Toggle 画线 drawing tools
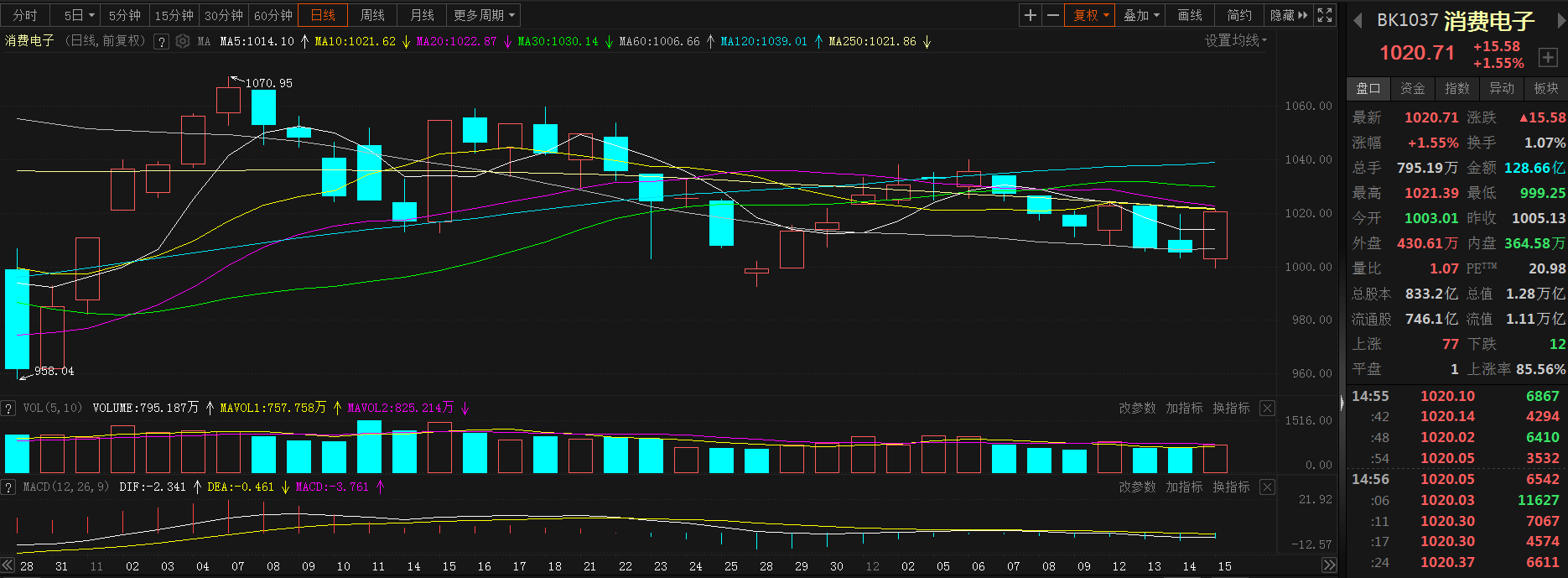 click(x=1190, y=15)
